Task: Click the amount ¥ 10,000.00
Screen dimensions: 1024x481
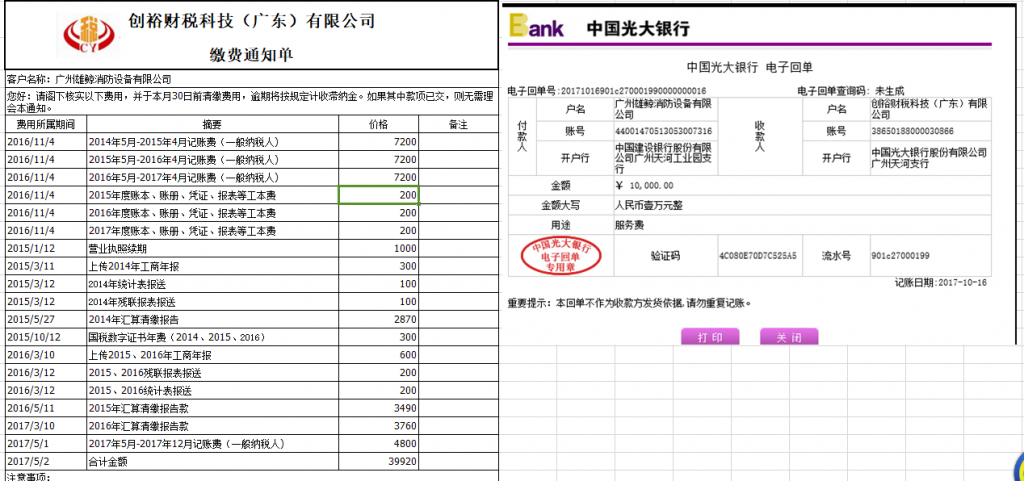Action: (644, 185)
